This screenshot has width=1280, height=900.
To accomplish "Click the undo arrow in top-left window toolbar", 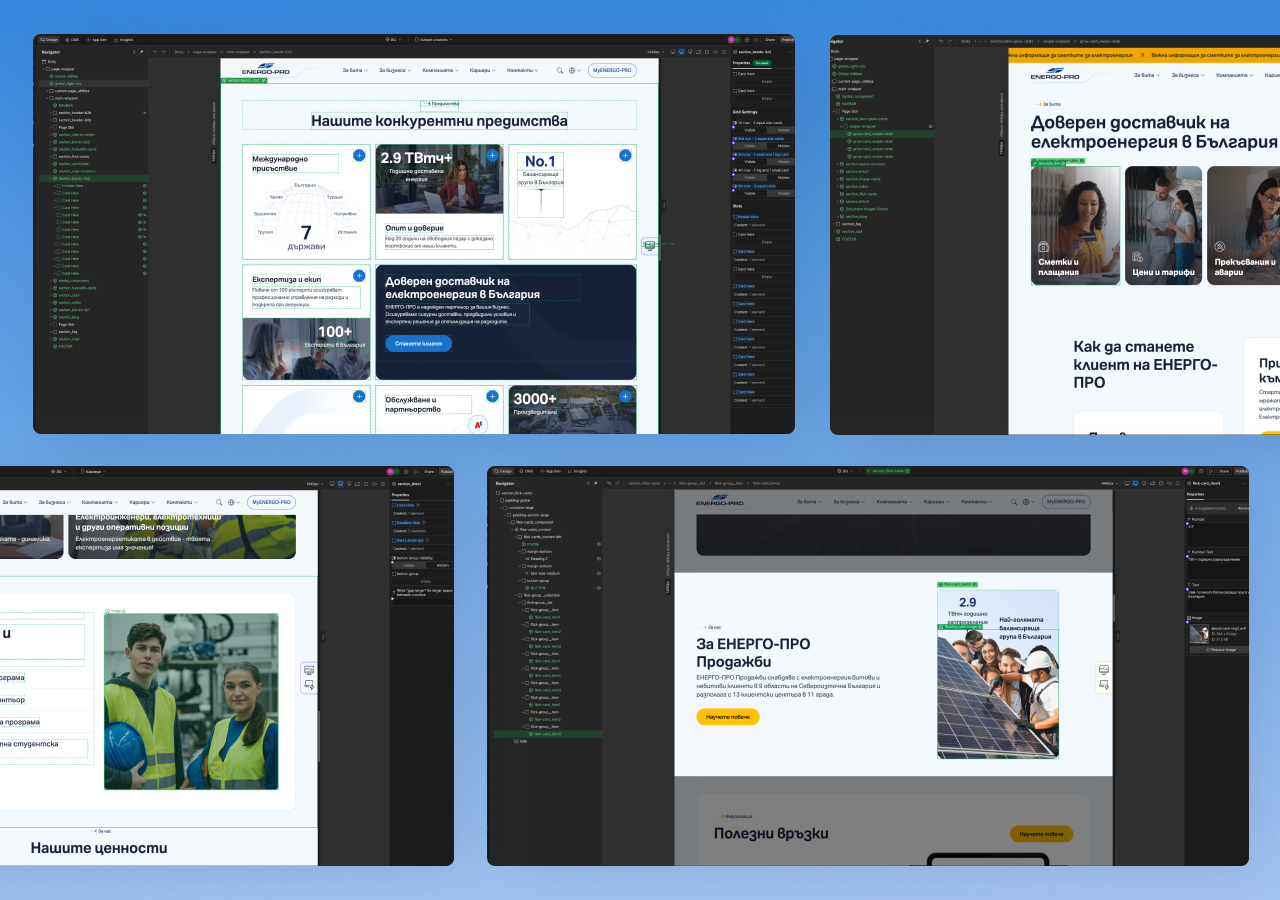I will point(155,52).
